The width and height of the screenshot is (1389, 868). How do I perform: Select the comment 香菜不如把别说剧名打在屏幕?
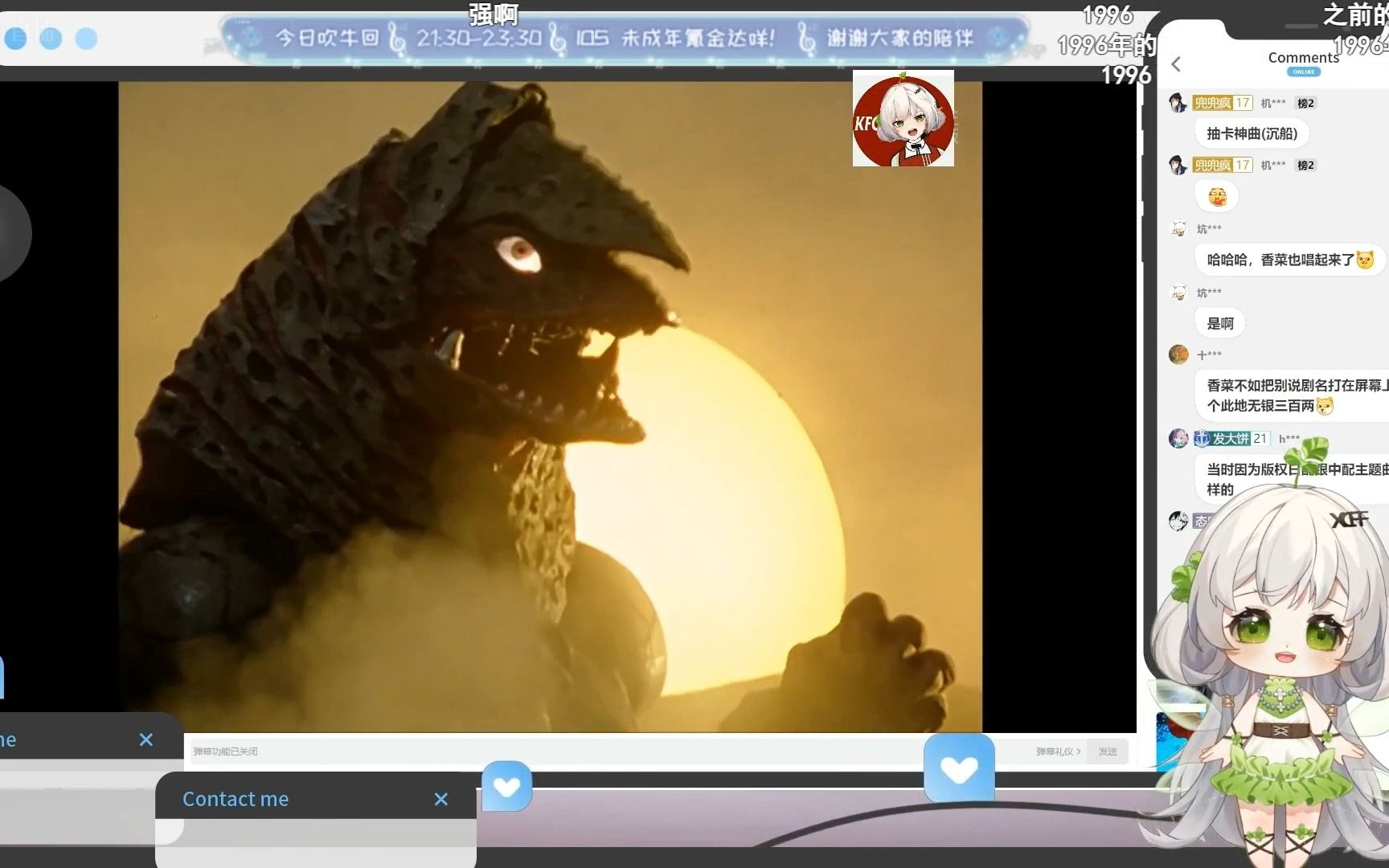(x=1292, y=395)
